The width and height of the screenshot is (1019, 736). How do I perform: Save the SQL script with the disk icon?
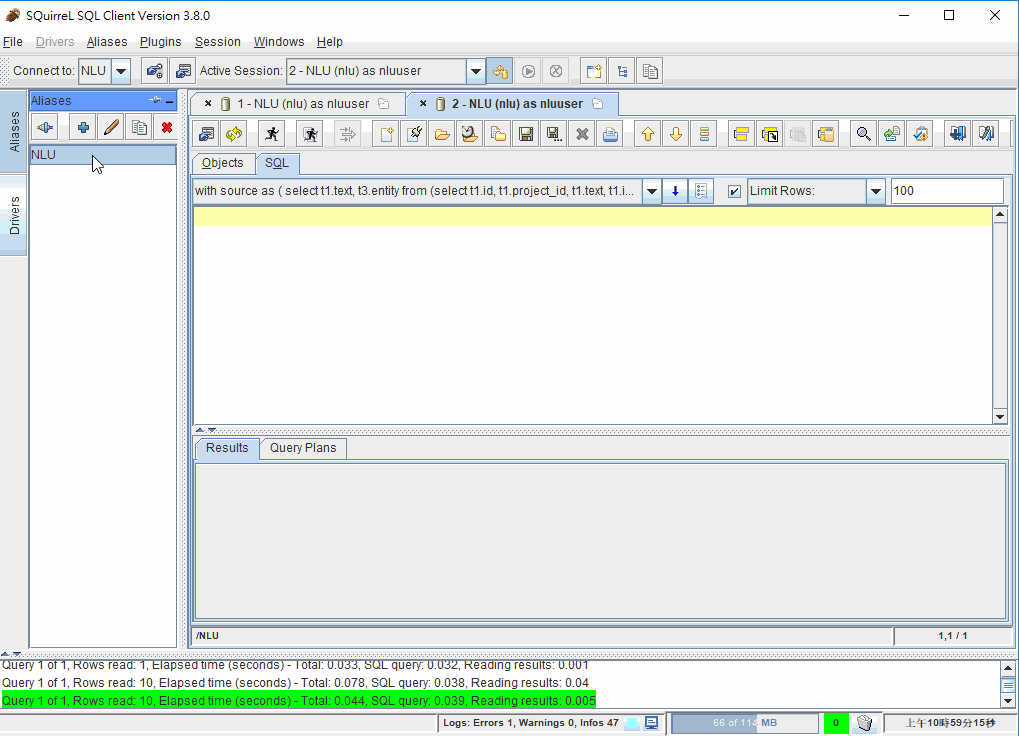click(x=526, y=133)
